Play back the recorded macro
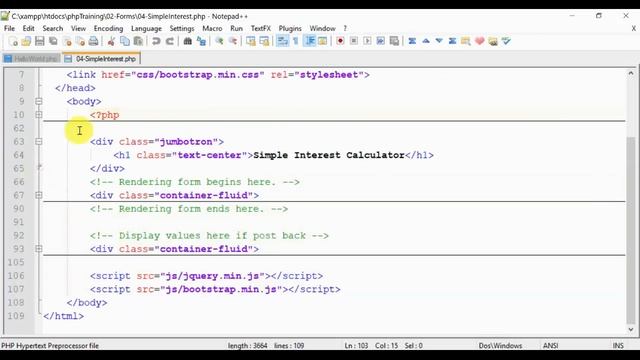The width and height of the screenshot is (640, 360). pyautogui.click(x=367, y=41)
